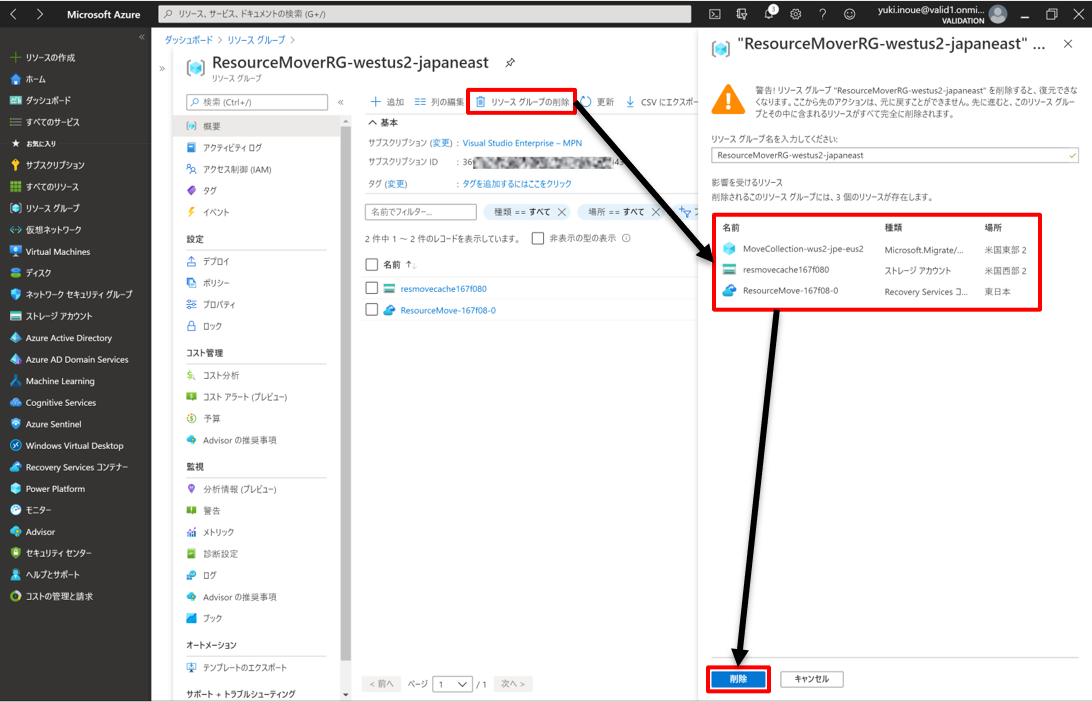Click the キャンセル button
The image size is (1092, 702).
(x=812, y=679)
